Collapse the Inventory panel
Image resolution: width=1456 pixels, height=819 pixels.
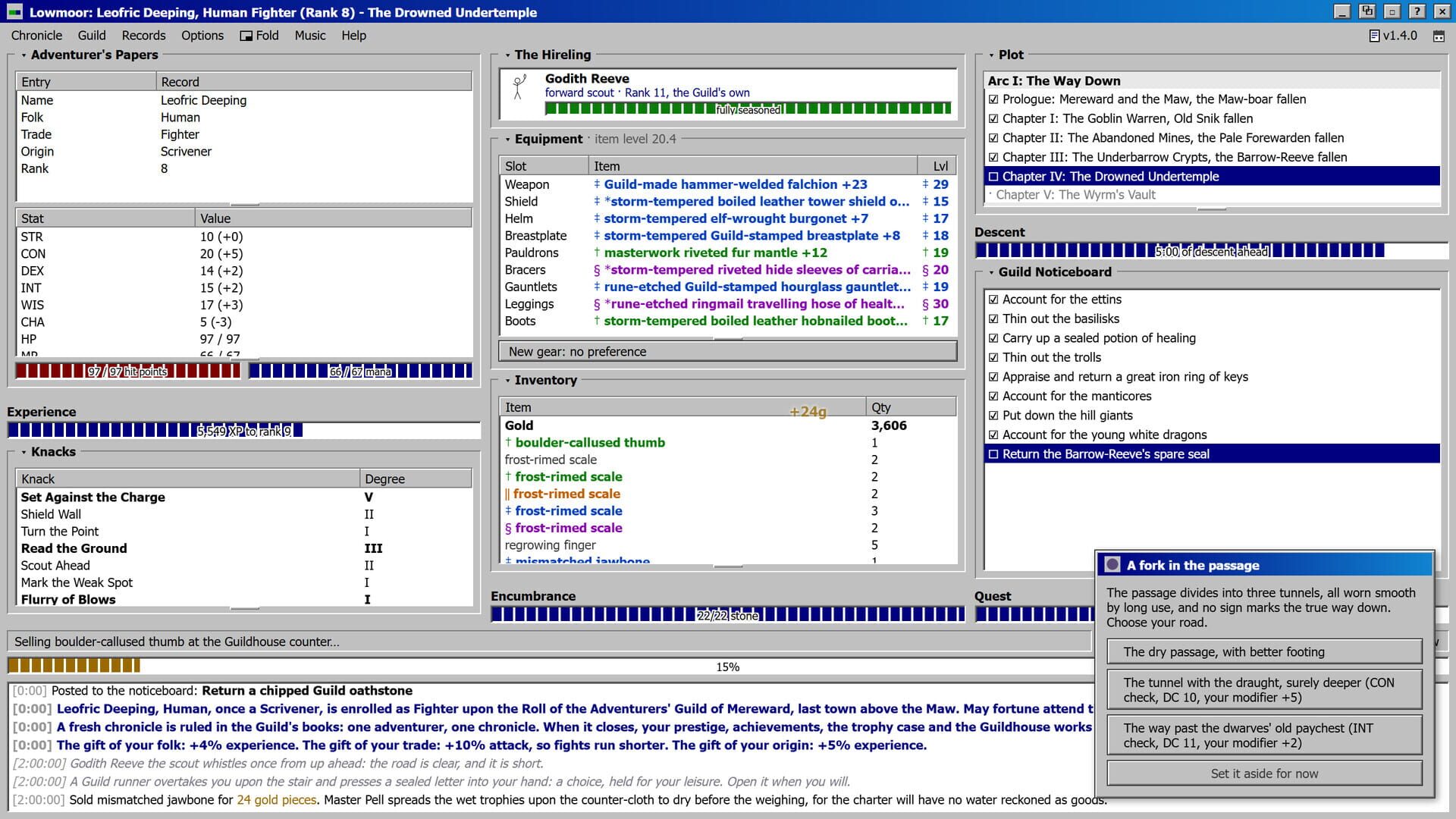tap(507, 381)
